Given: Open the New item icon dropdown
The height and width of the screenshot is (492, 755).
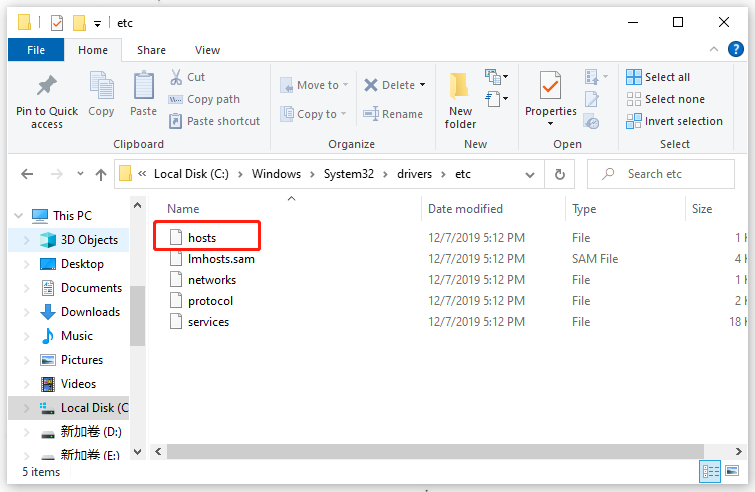Looking at the screenshot, I should point(496,77).
